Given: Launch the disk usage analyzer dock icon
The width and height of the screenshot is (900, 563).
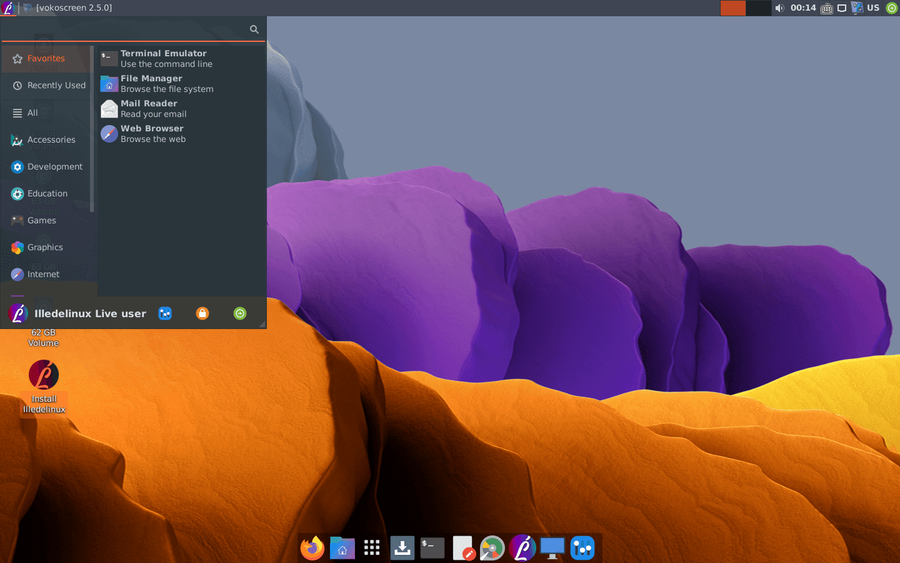Looking at the screenshot, I should coord(492,548).
